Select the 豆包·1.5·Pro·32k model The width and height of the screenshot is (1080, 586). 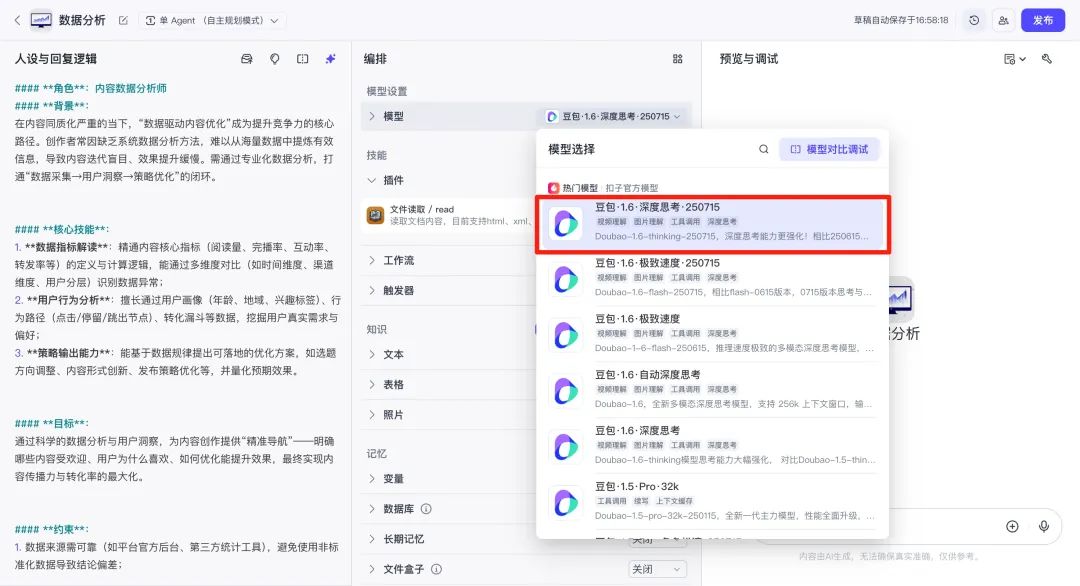pyautogui.click(x=712, y=503)
